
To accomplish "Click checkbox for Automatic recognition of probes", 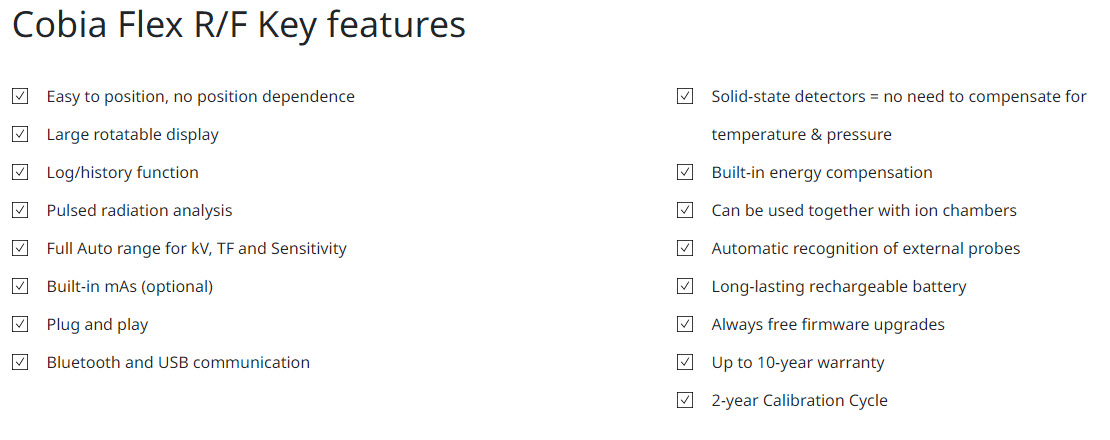I will 685,249.
